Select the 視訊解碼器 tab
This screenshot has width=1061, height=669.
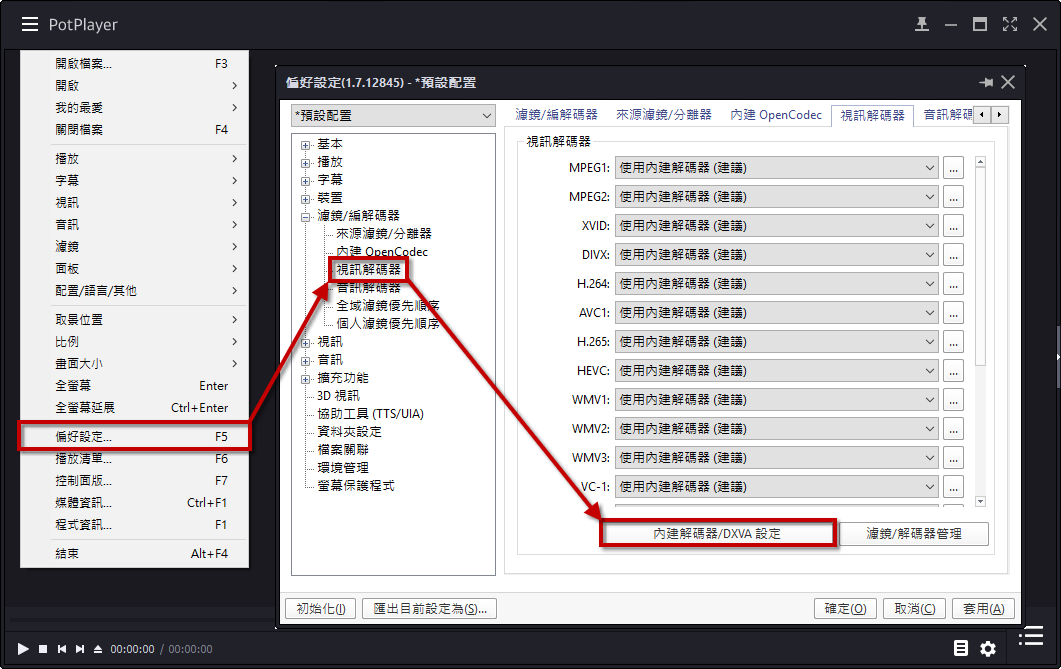[872, 116]
